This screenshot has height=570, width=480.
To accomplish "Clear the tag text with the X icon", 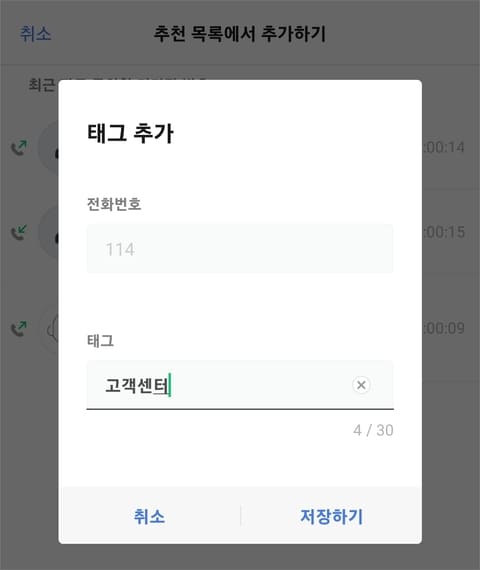I will coord(361,385).
